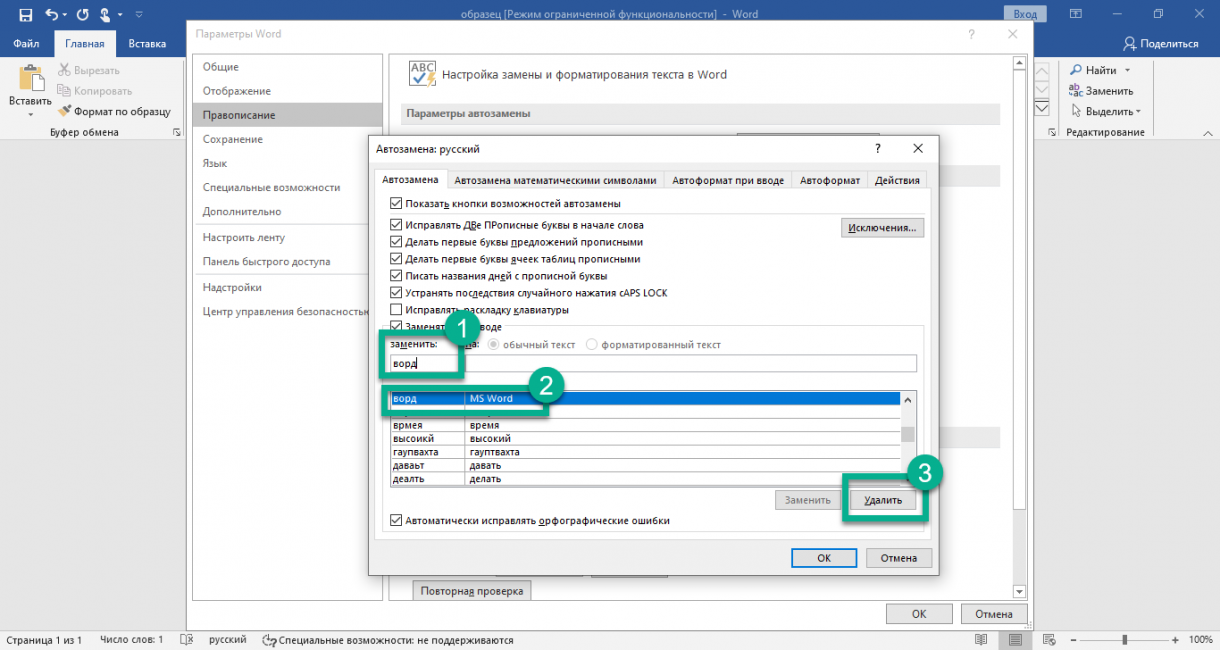The height and width of the screenshot is (650, 1220).
Task: Toggle 'Показать кнопки возможностей автозамены' checkbox
Action: click(x=396, y=203)
